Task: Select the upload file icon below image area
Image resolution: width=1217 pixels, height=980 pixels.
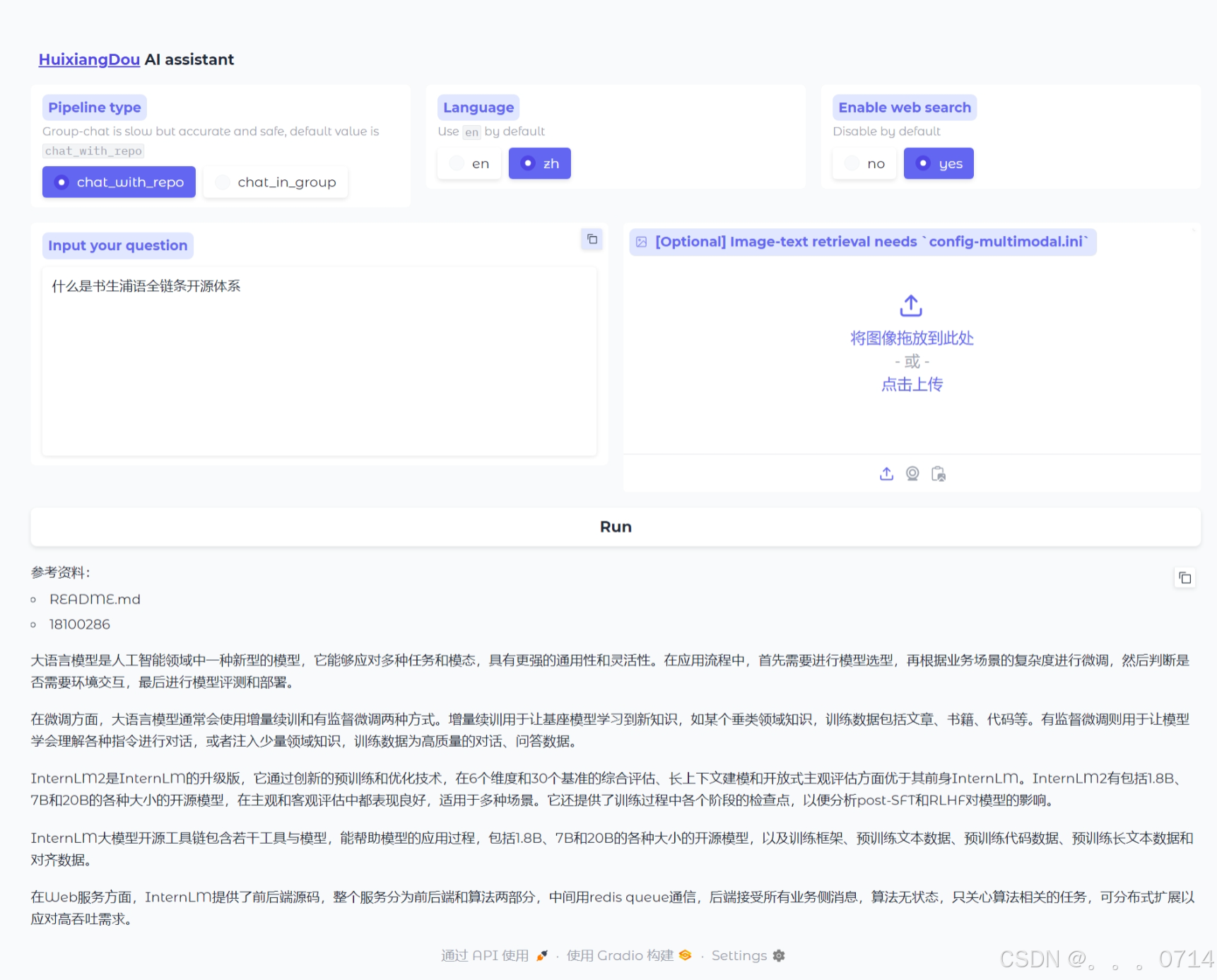Action: [886, 473]
